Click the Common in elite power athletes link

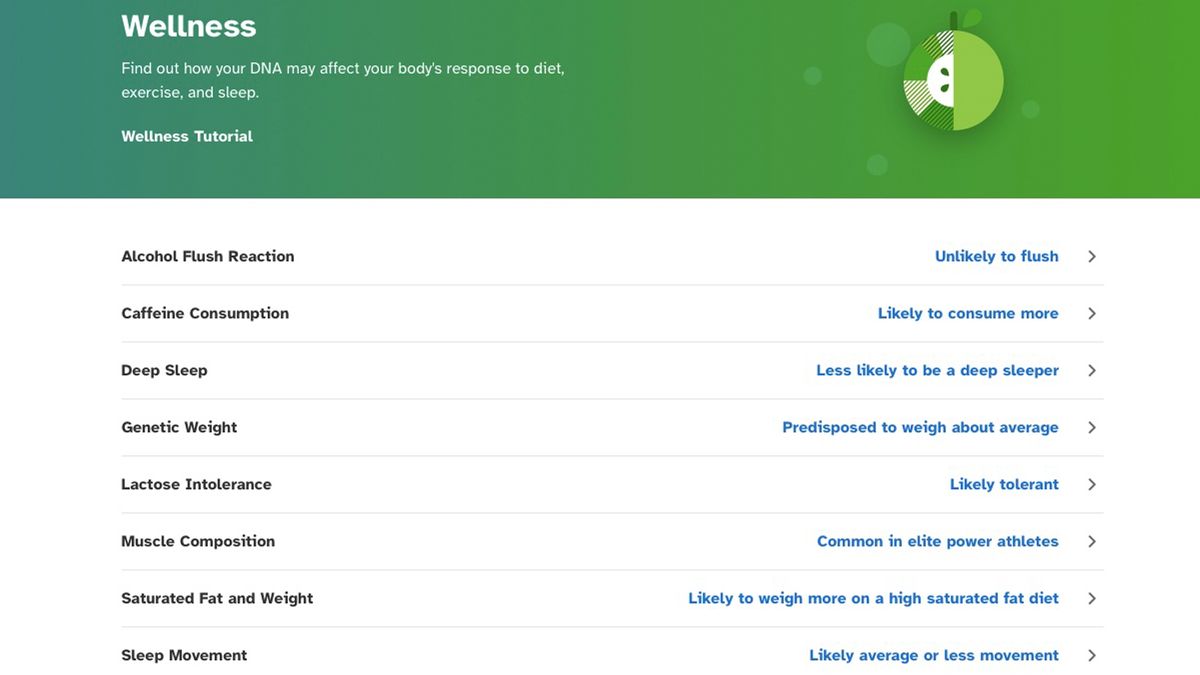937,541
